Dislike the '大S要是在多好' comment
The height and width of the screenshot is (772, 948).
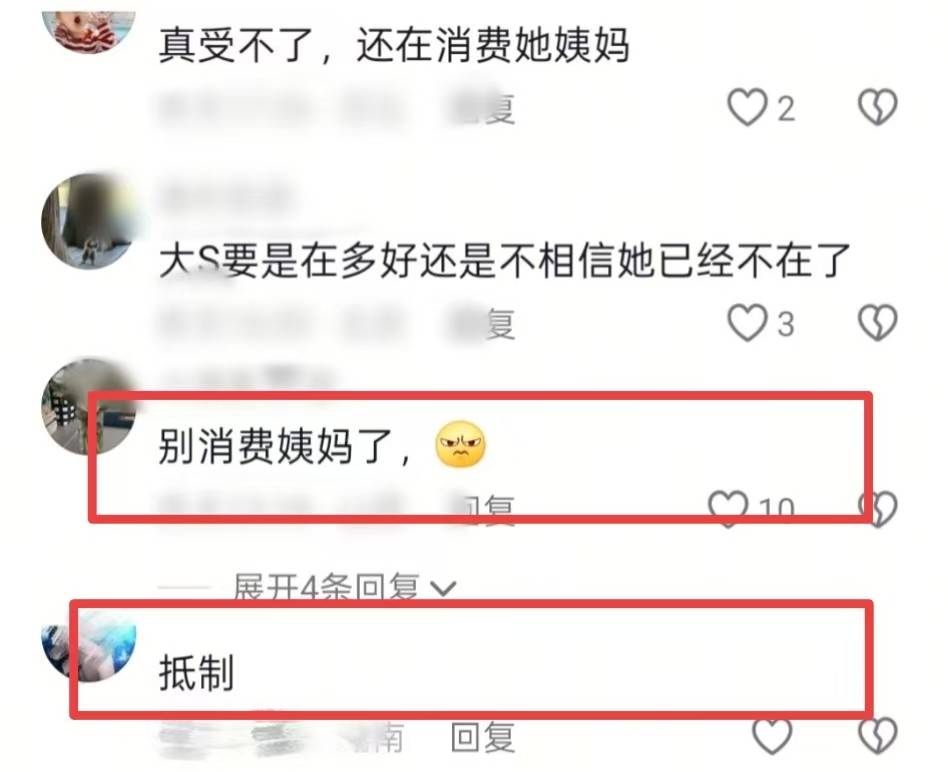click(878, 322)
